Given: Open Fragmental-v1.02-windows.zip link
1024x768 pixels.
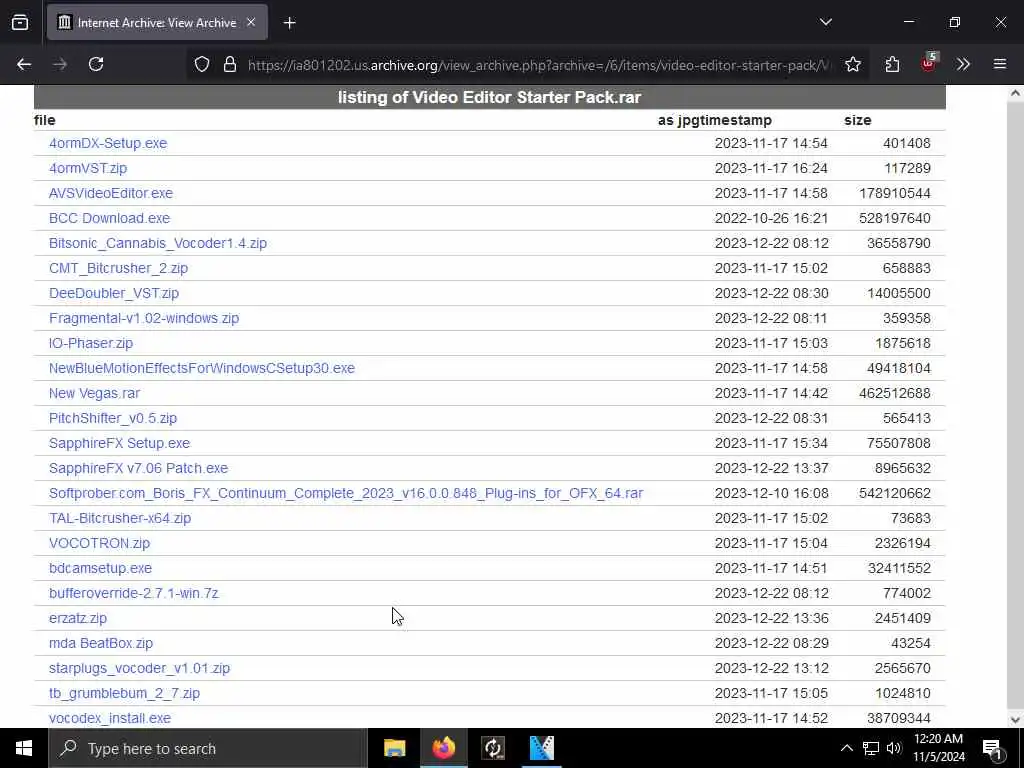Looking at the screenshot, I should point(144,318).
